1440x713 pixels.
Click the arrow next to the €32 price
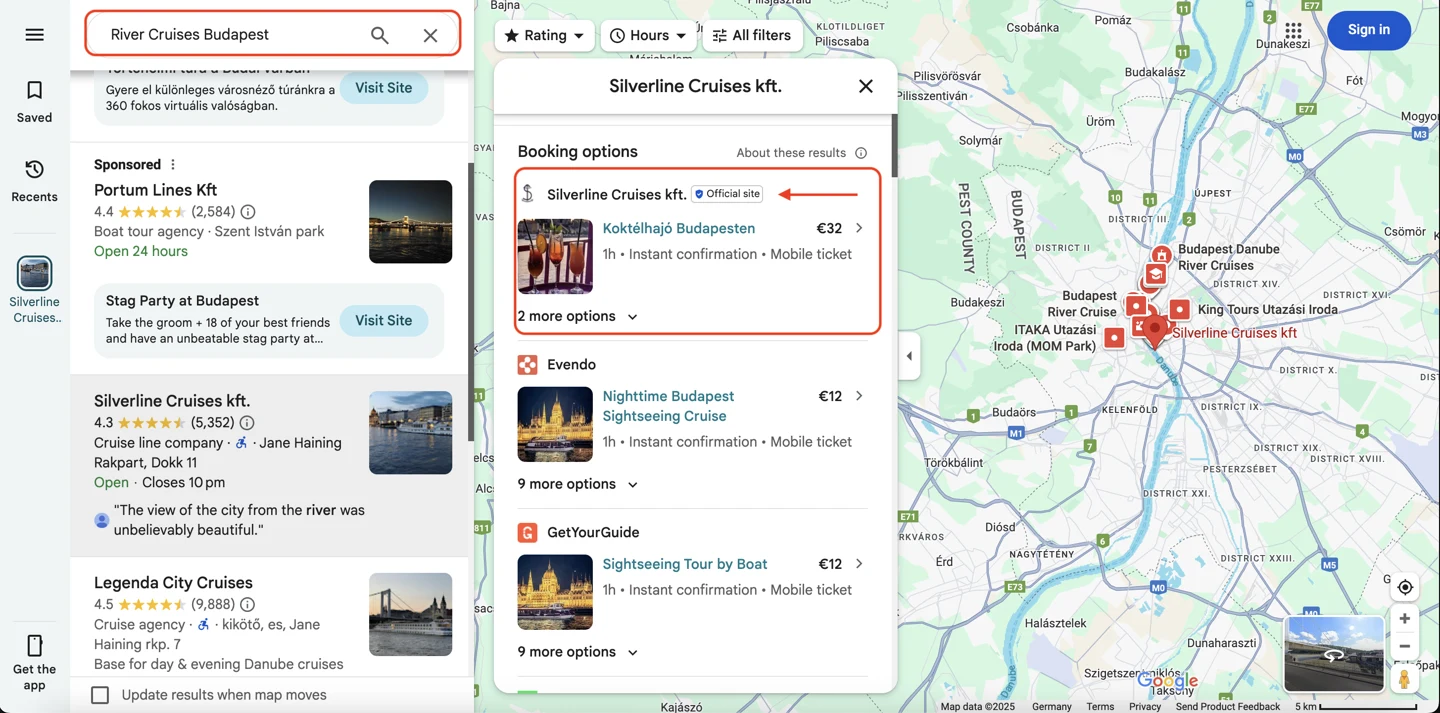[x=859, y=228]
